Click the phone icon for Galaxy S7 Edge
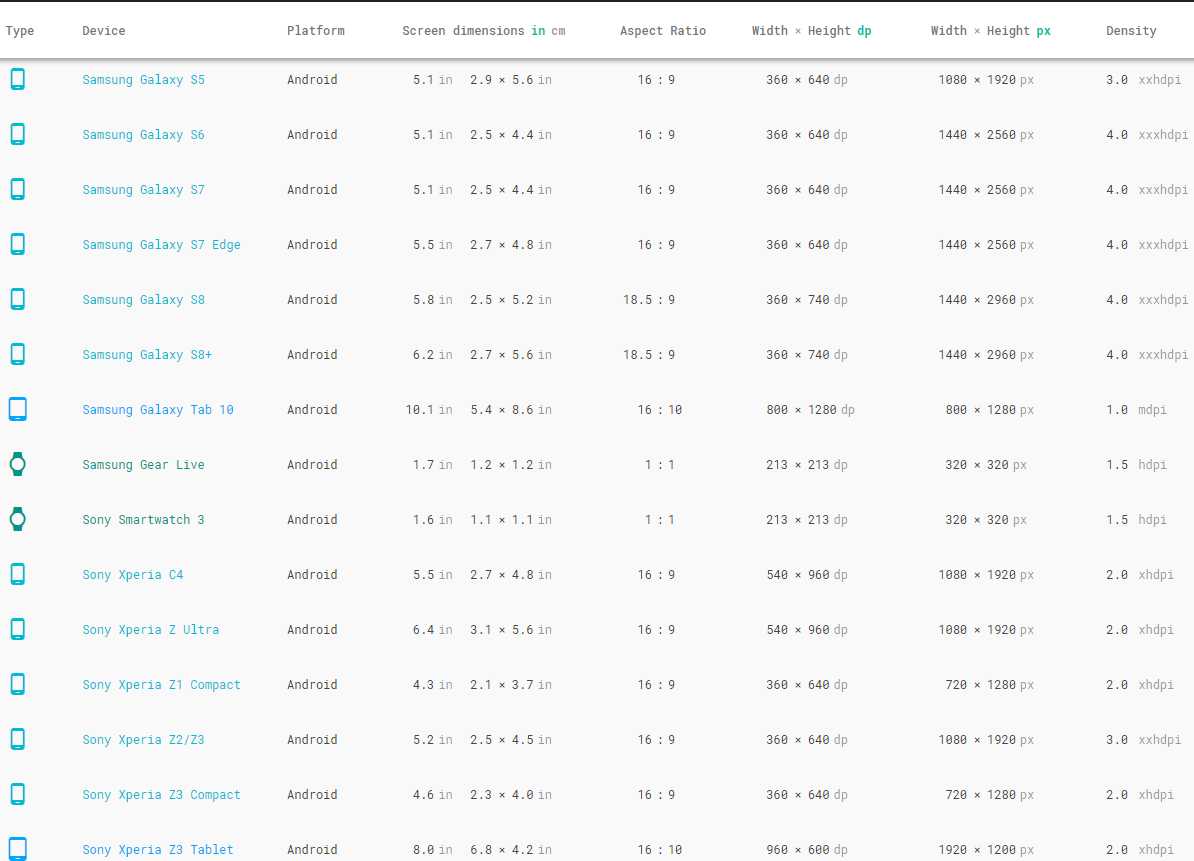 tap(18, 244)
